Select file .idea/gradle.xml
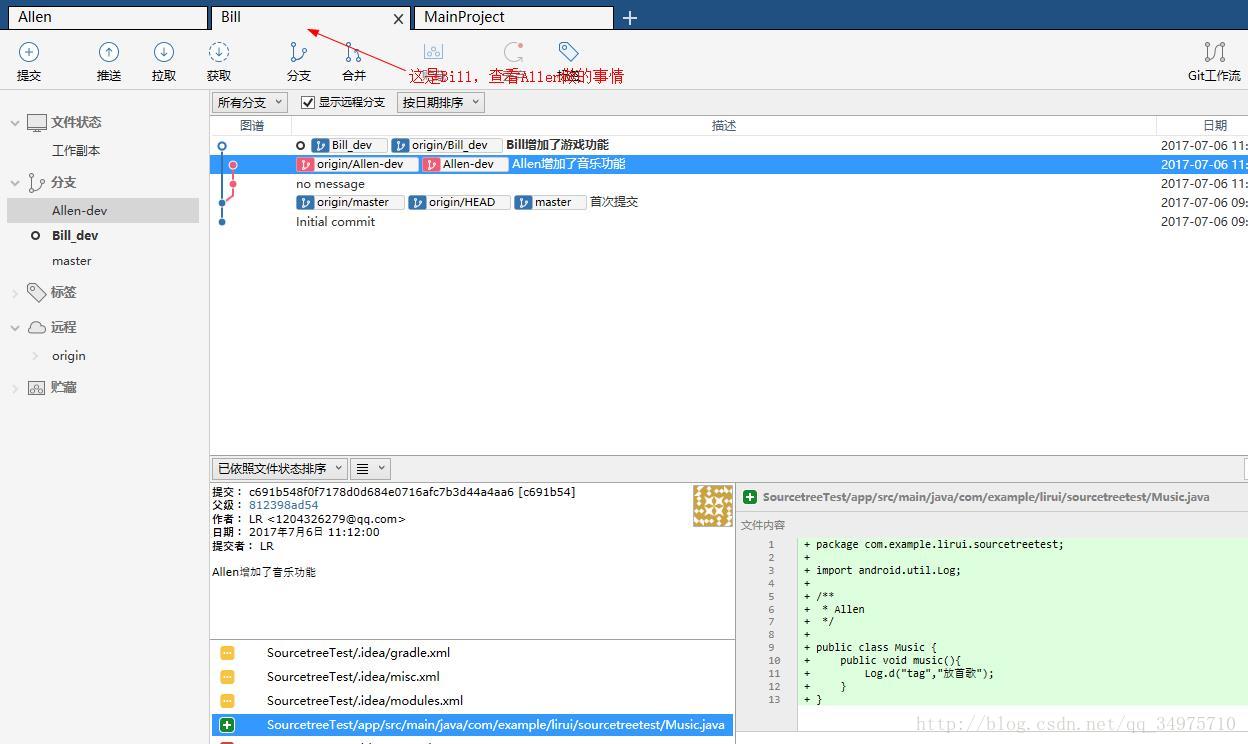 (x=358, y=652)
